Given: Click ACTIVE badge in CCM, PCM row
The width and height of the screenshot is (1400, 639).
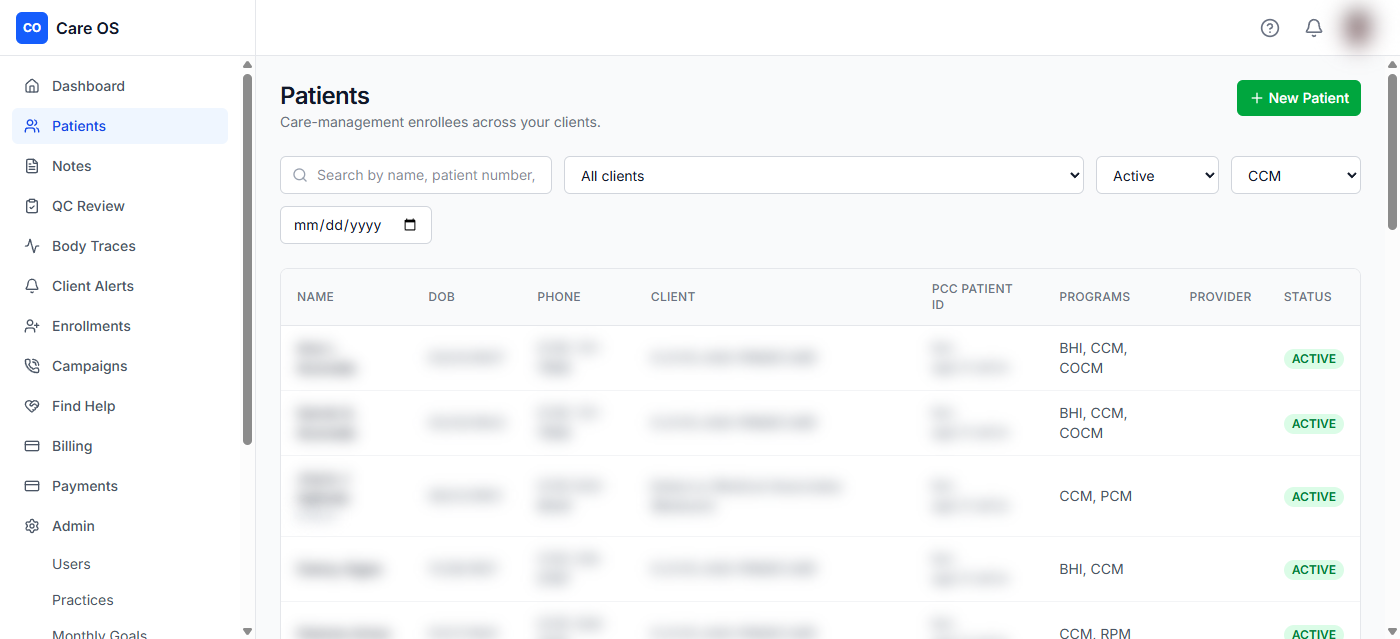Looking at the screenshot, I should [1314, 496].
